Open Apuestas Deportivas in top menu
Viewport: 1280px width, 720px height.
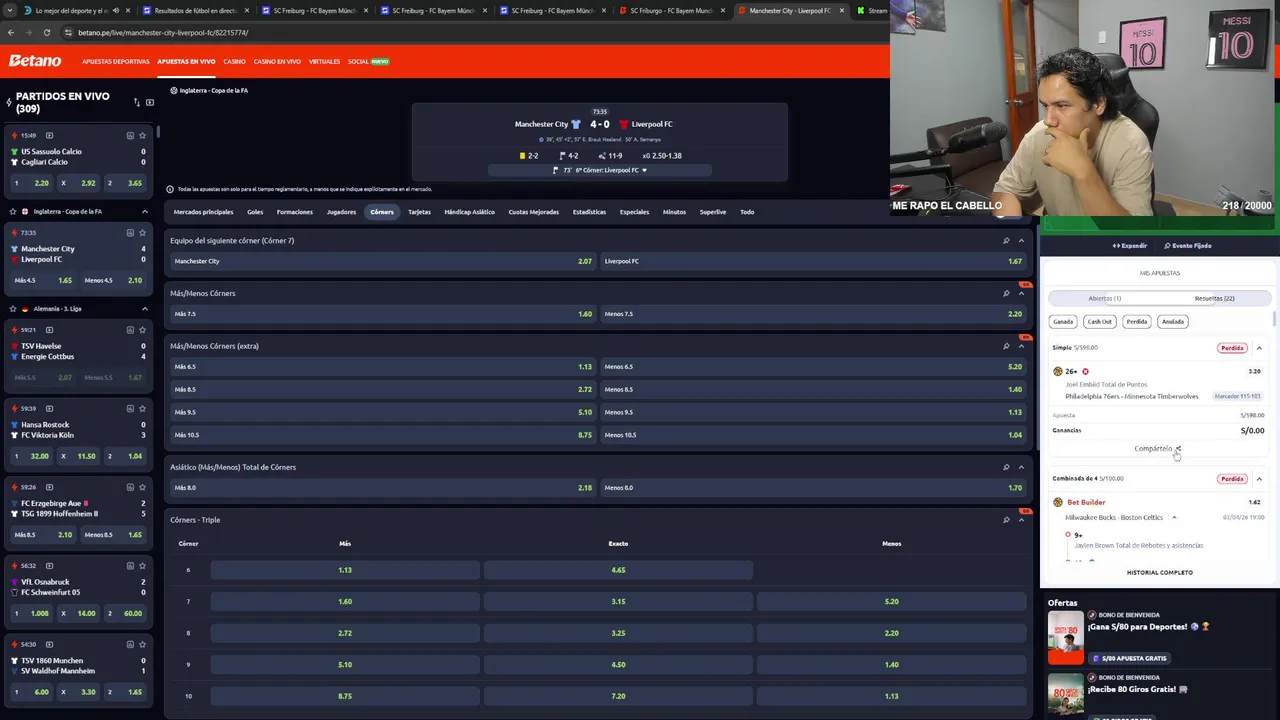pos(116,62)
